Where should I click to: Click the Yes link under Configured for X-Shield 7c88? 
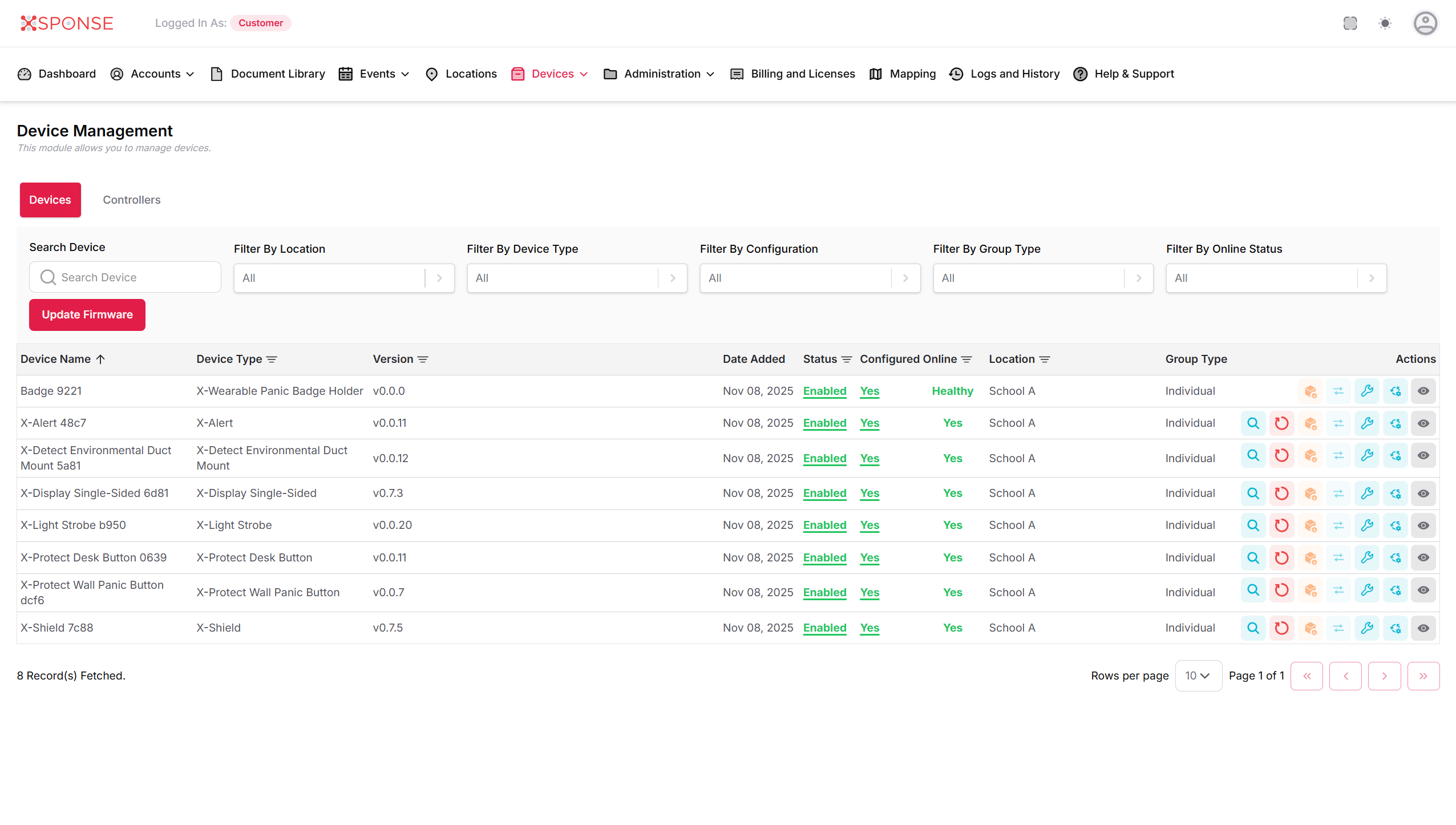(869, 628)
